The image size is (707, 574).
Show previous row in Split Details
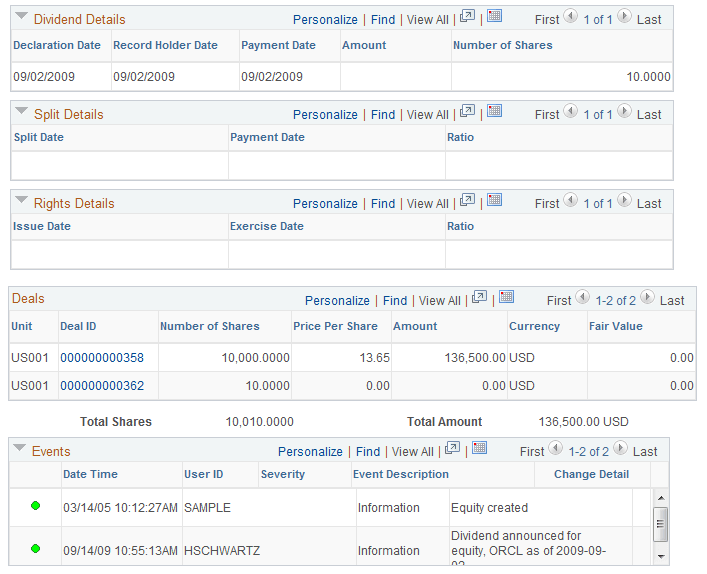pyautogui.click(x=571, y=111)
